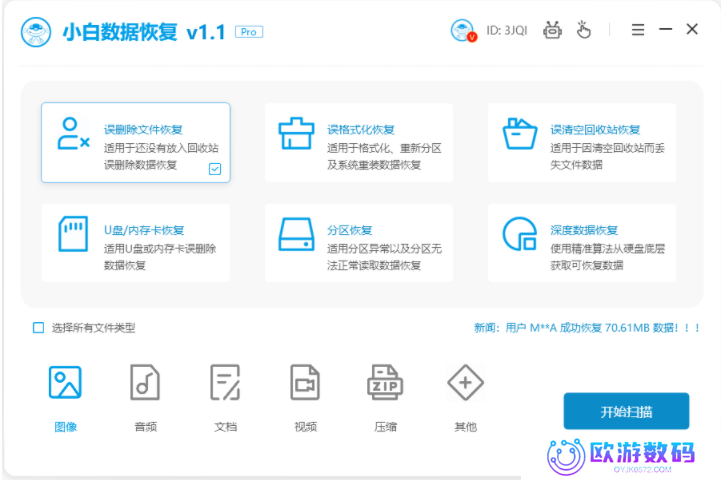Select U盘/内存卡恢复 SD card icon
The image size is (721, 482).
(x=73, y=234)
